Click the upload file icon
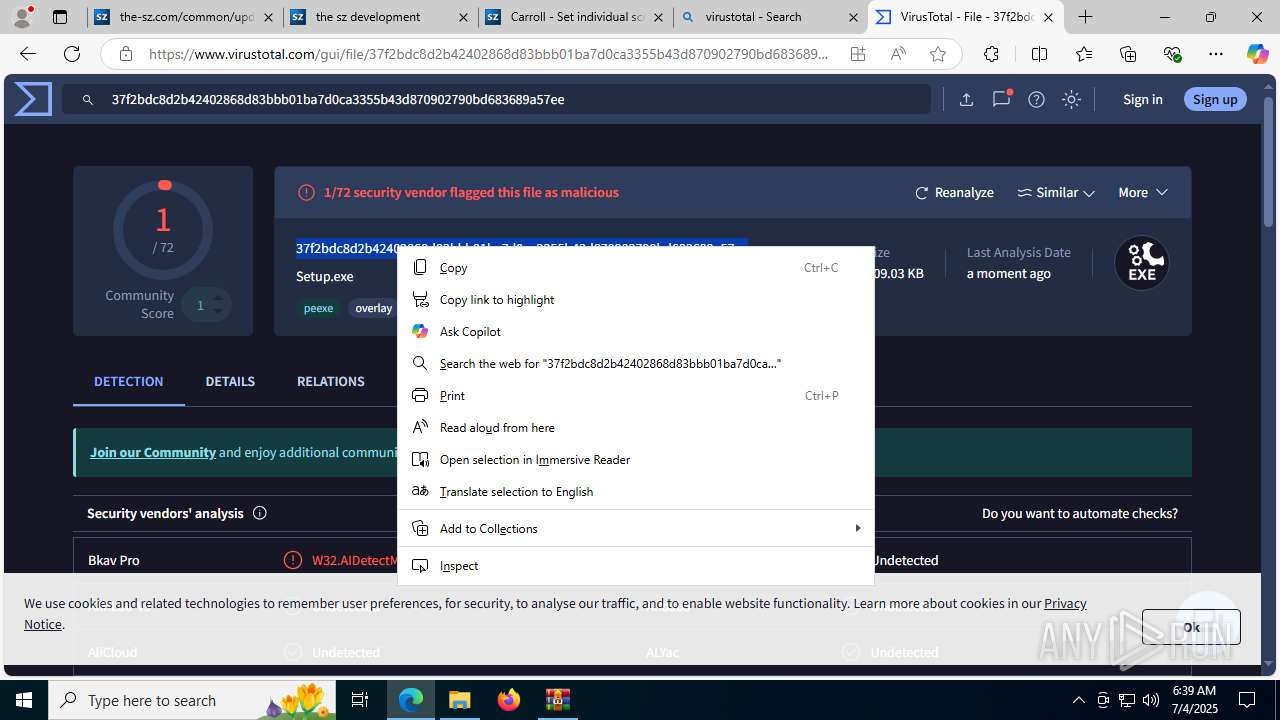Viewport: 1280px width, 720px height. (966, 99)
